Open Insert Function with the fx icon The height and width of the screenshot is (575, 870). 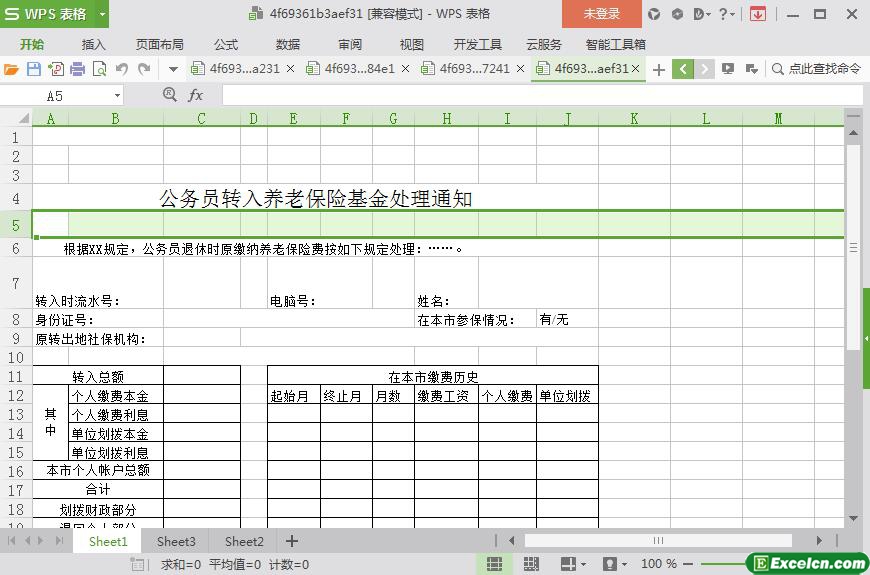tap(195, 95)
